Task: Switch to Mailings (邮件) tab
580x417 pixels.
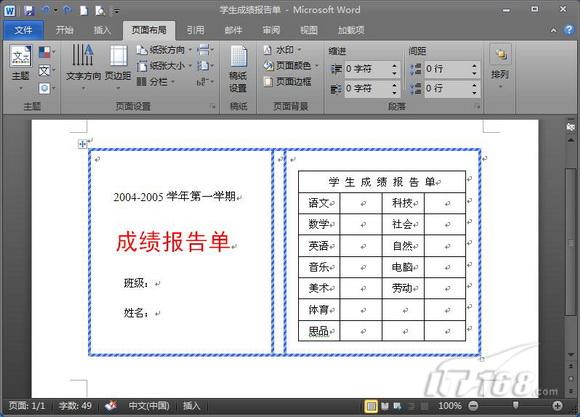Action: pos(233,30)
